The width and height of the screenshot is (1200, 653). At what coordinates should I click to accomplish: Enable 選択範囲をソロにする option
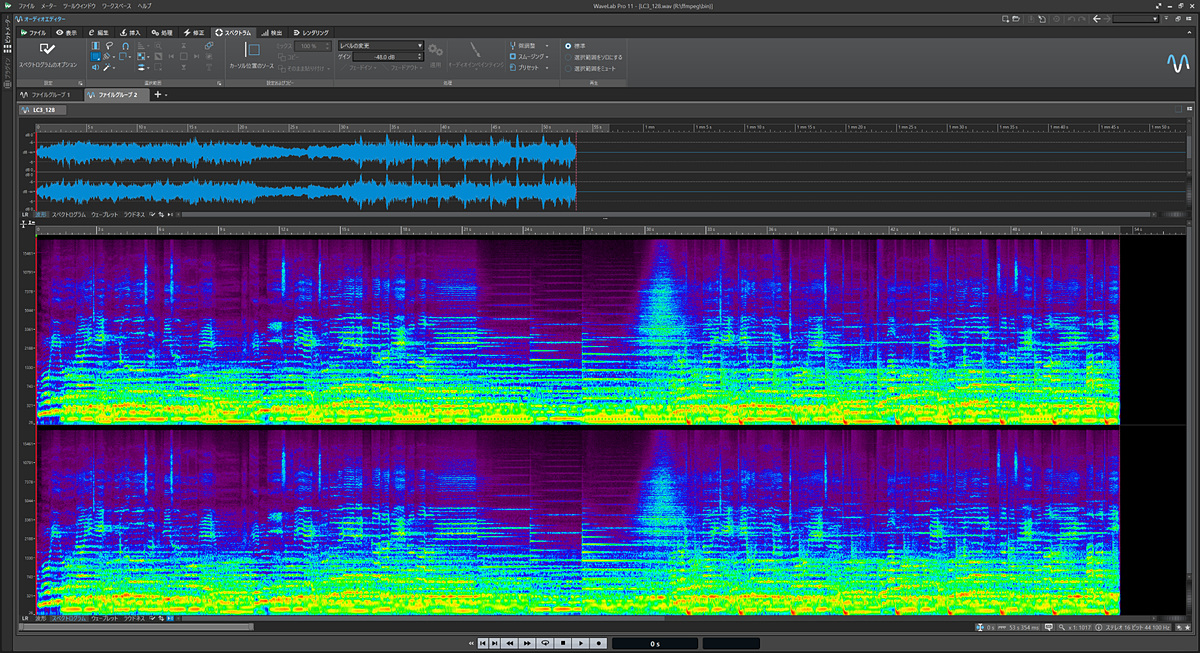568,57
